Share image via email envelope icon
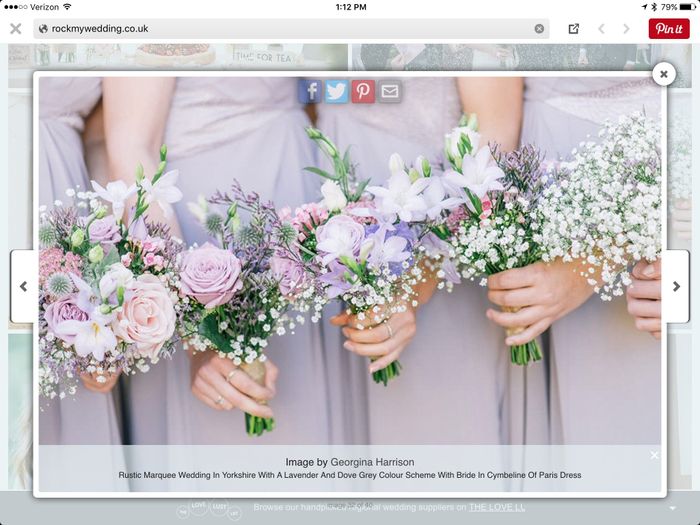 coord(390,92)
